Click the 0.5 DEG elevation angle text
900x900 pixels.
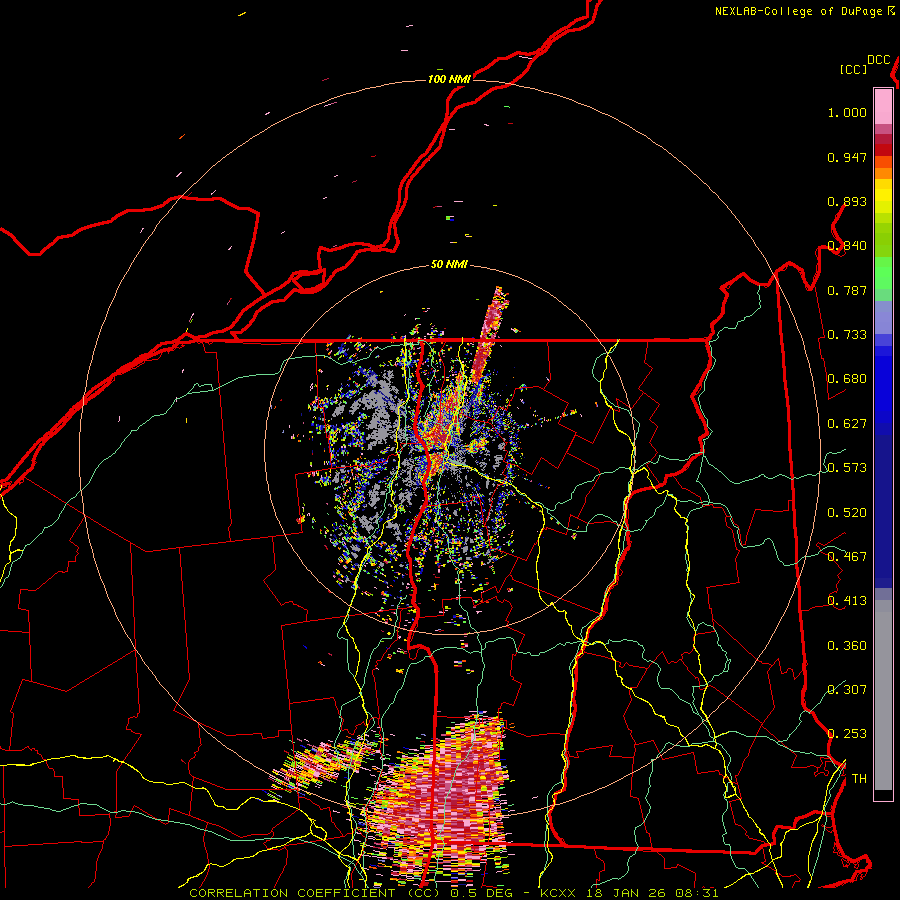click(481, 893)
